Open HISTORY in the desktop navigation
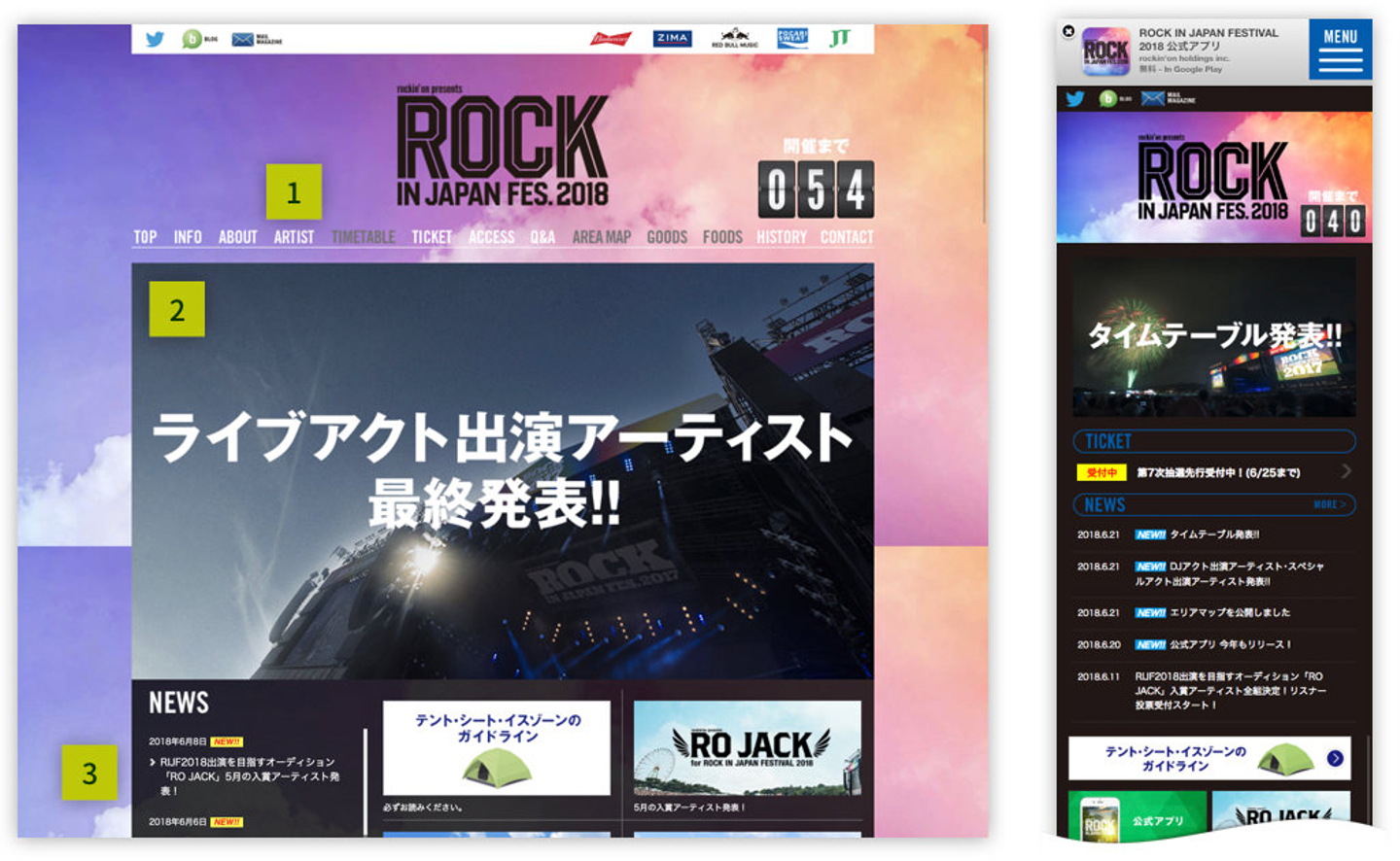The height and width of the screenshot is (861, 1400). 782,237
